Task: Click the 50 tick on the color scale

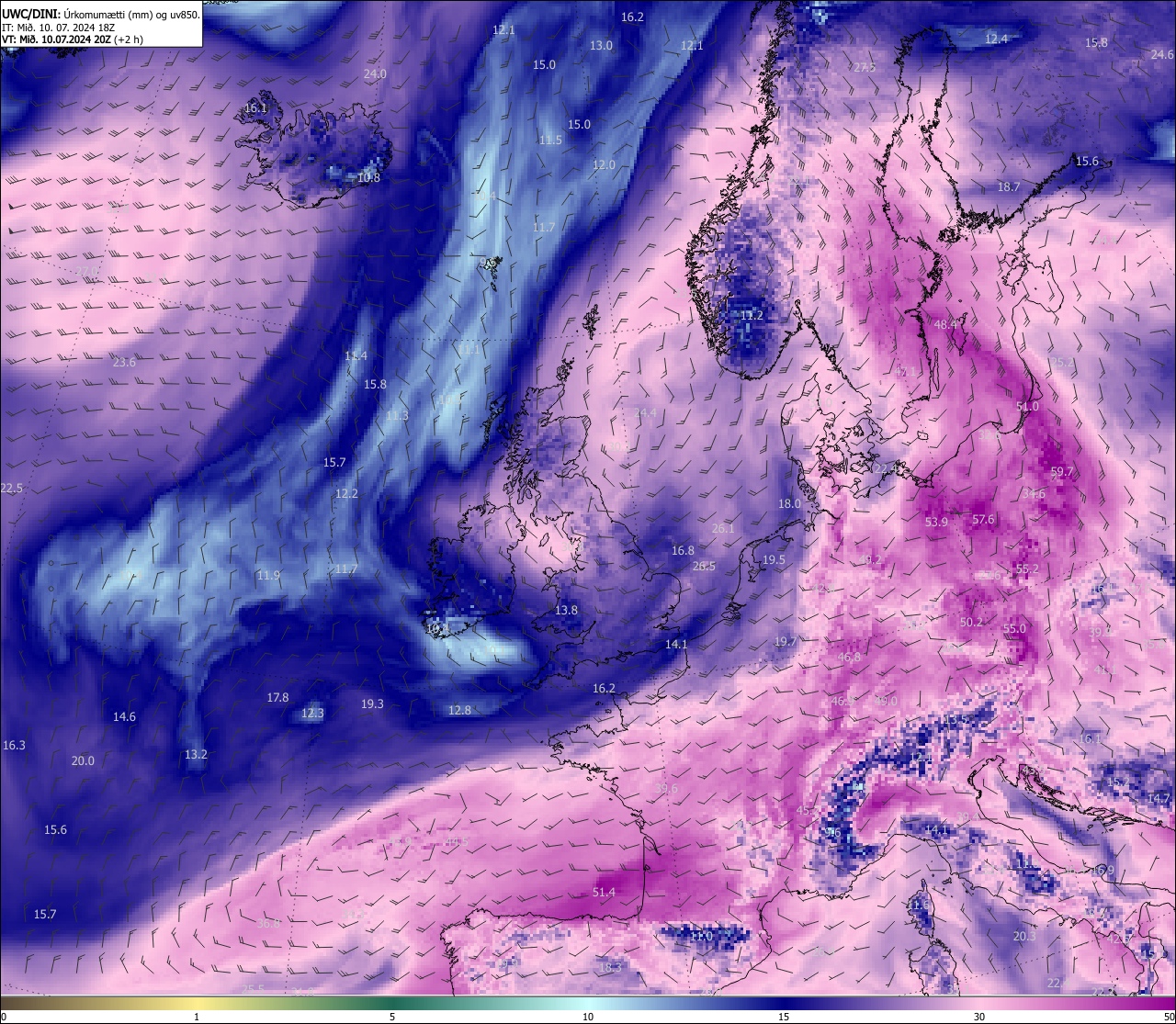Action: click(1169, 1016)
